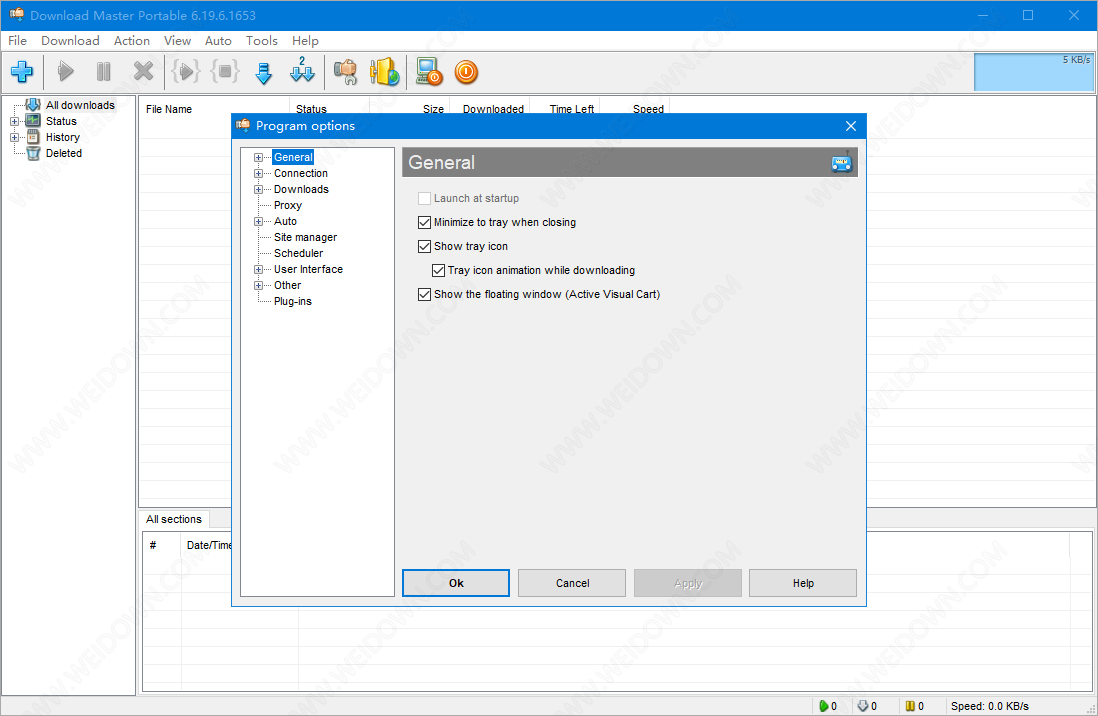Open the Help menu

pos(305,41)
